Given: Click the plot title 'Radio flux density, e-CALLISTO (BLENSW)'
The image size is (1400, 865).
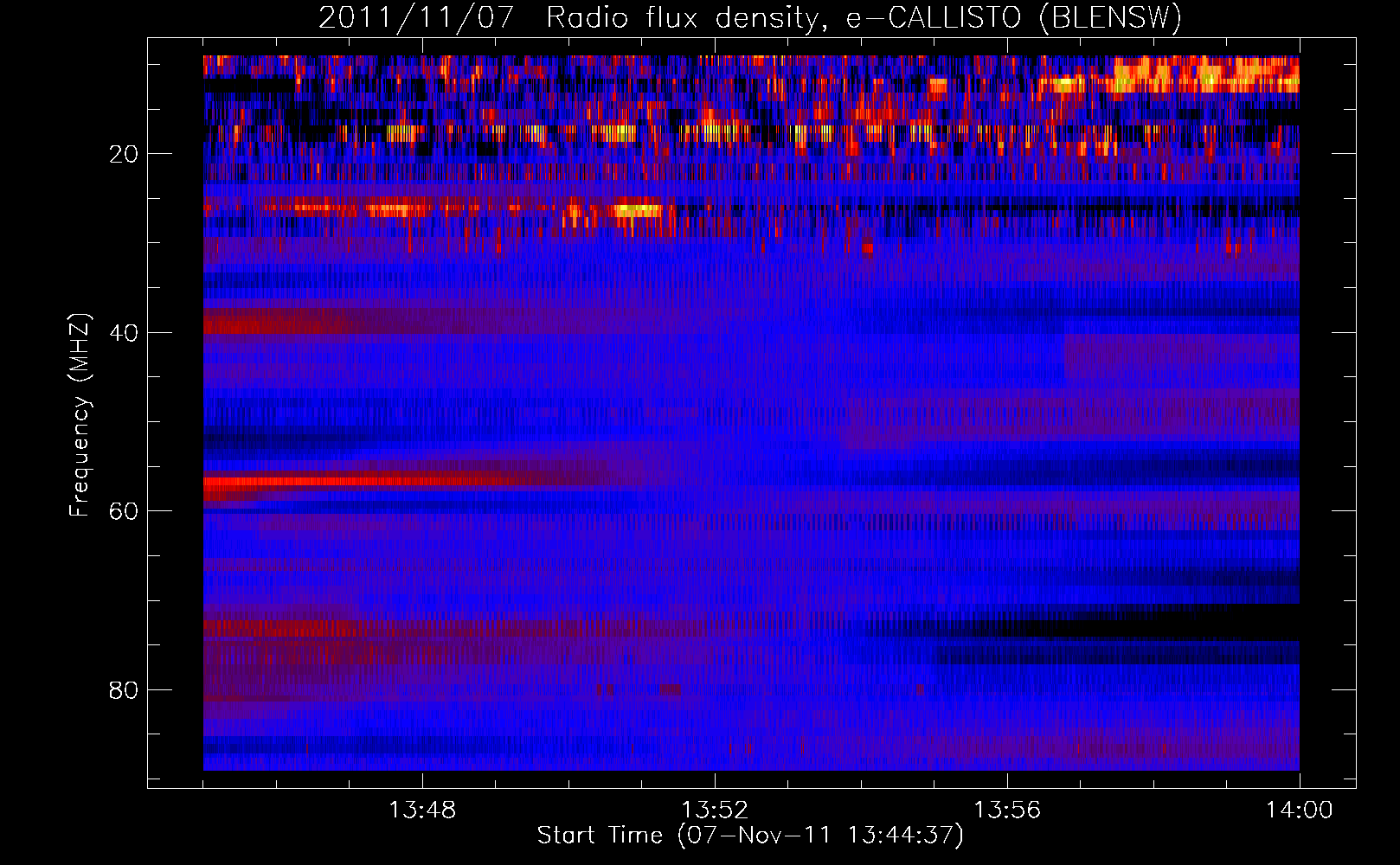Looking at the screenshot, I should pos(864,18).
